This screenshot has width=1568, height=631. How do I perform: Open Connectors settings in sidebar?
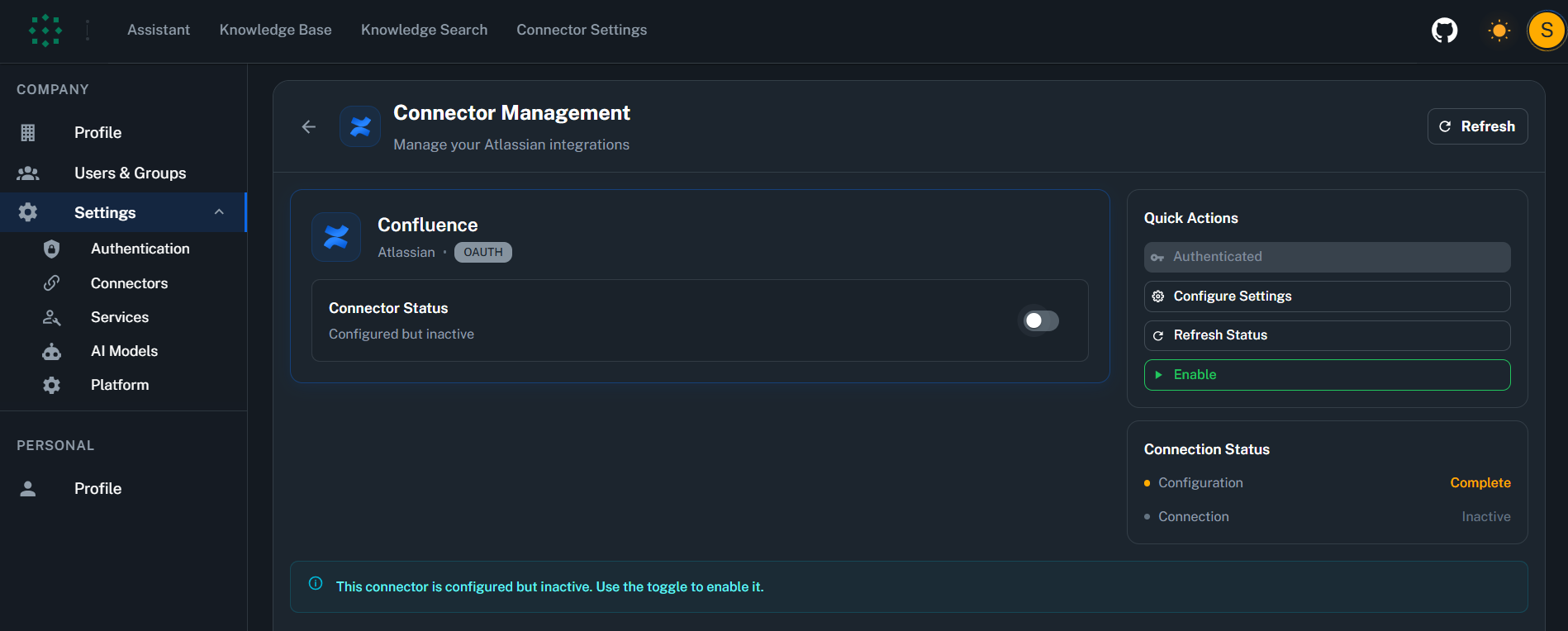click(123, 283)
